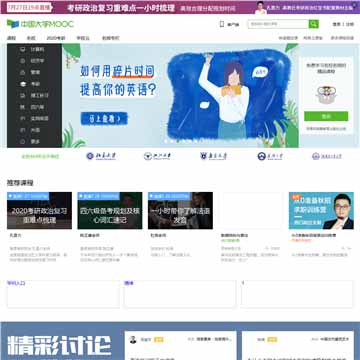
Task: Open the 名师专栏 nav tab
Action: coord(110,38)
